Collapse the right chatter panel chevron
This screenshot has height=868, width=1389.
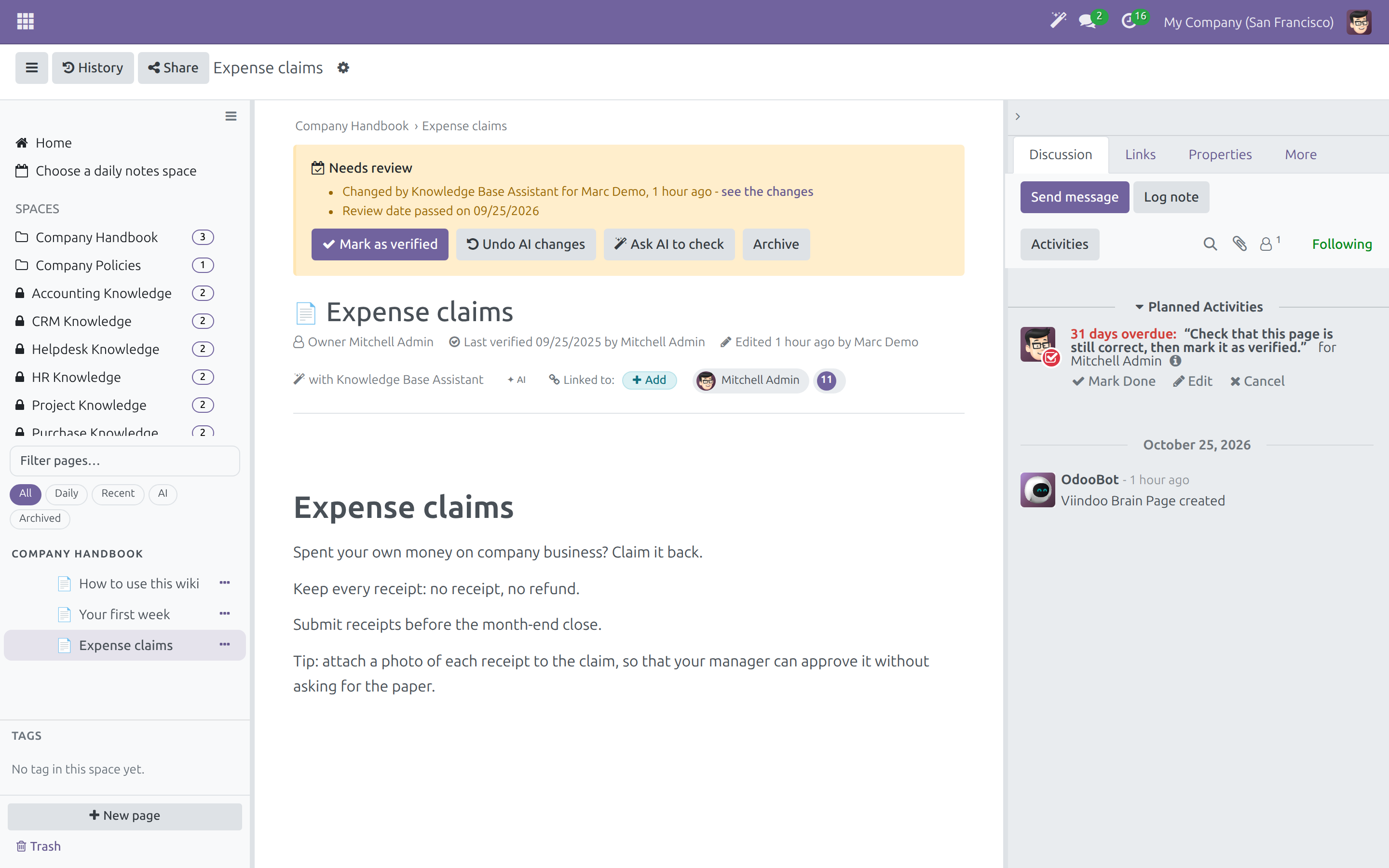coord(1018,117)
